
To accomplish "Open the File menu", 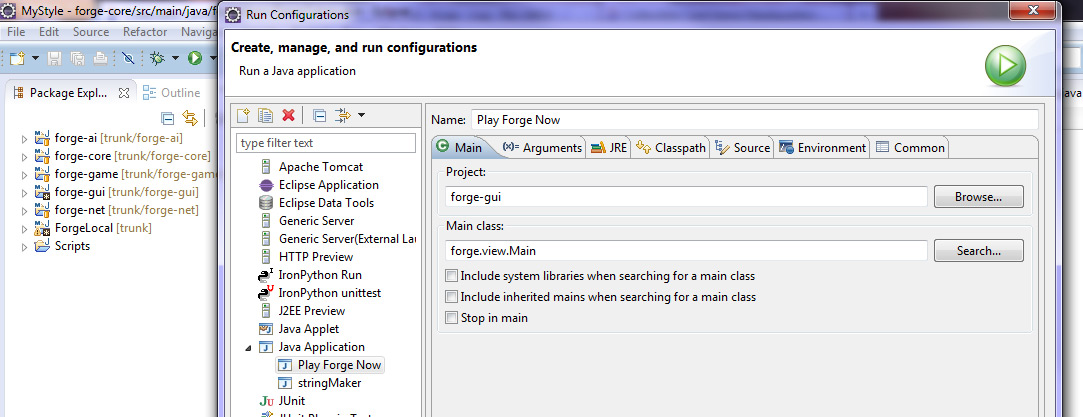I will (16, 32).
